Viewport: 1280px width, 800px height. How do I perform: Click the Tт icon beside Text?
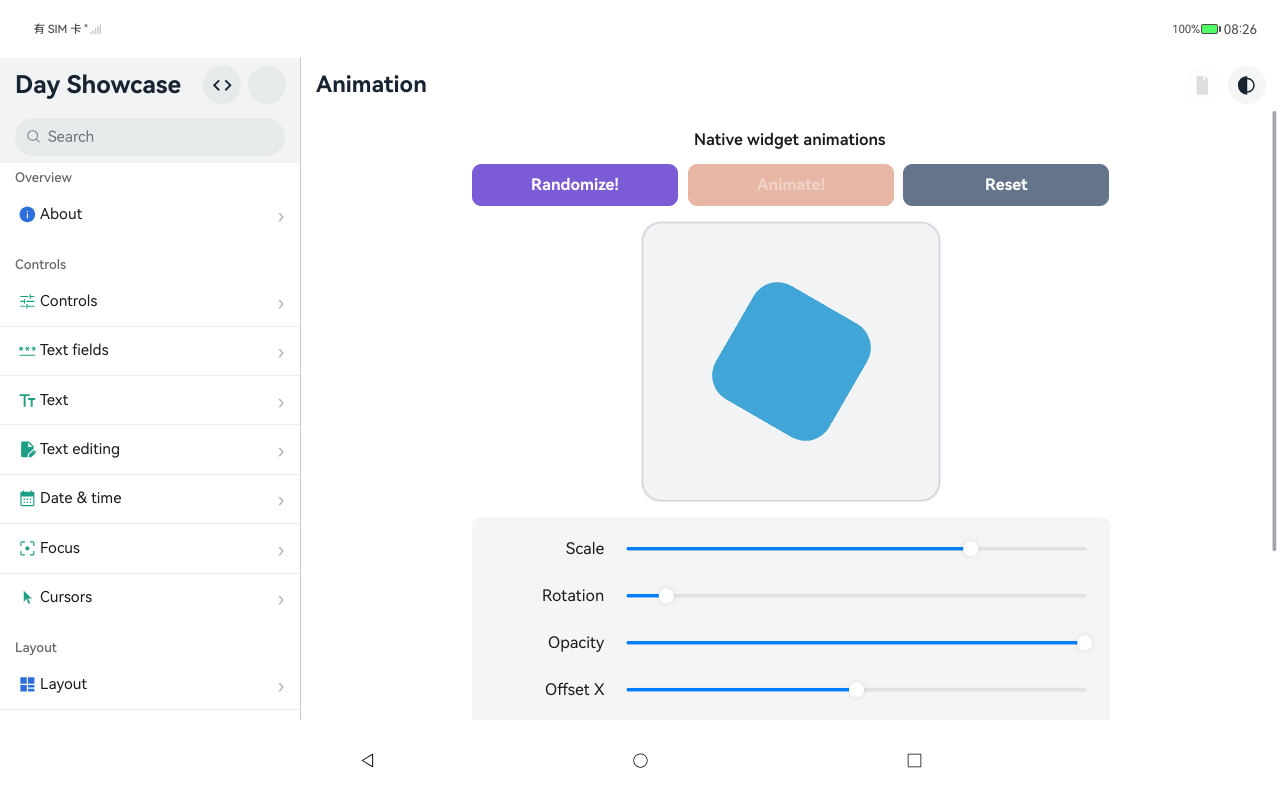click(x=27, y=400)
